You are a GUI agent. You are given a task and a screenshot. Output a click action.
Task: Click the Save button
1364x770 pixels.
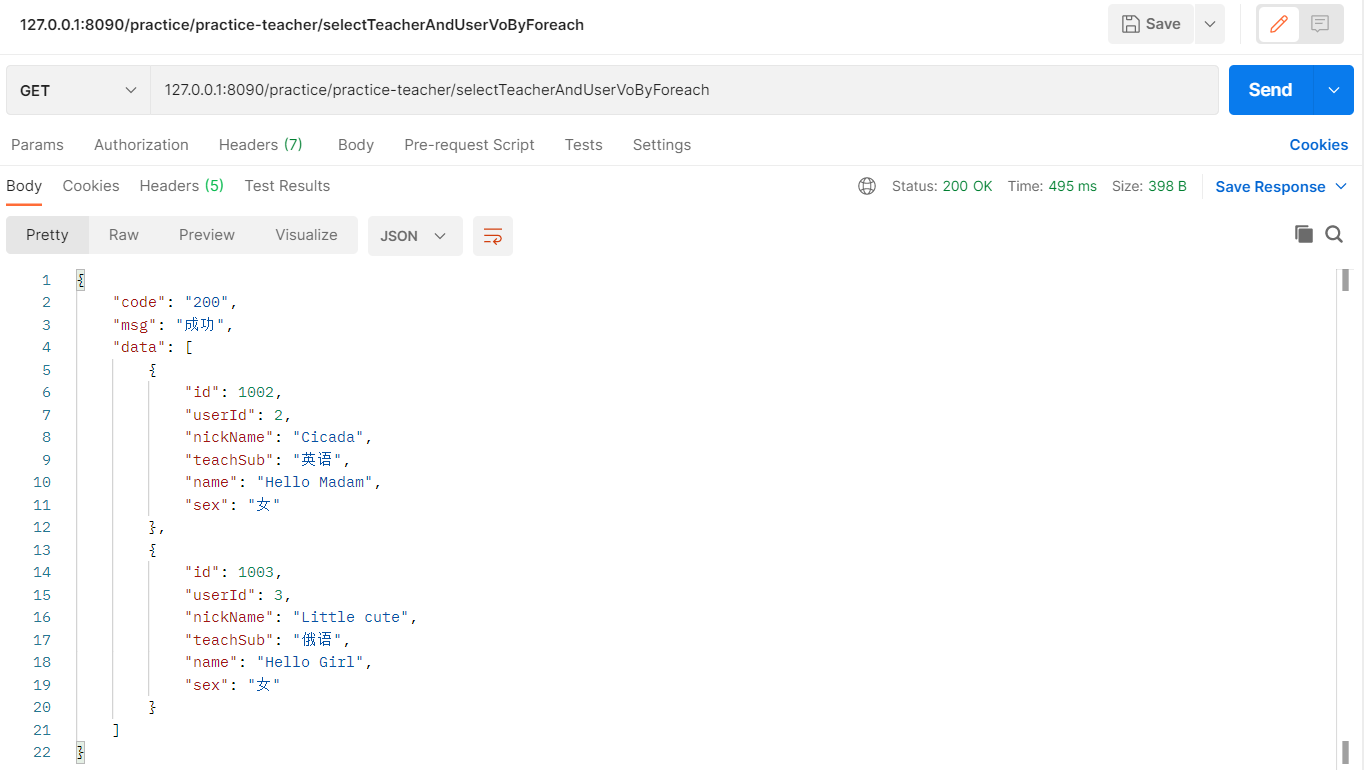tap(1151, 24)
